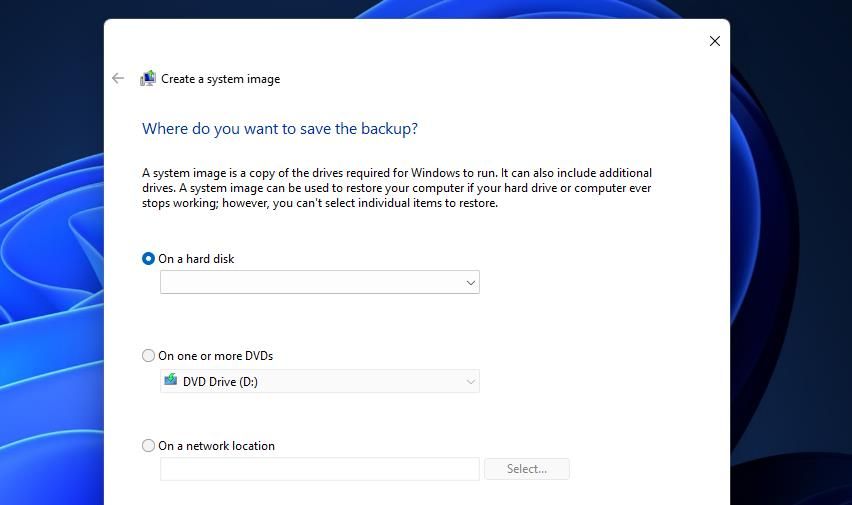Select the On a hard disk radio button
This screenshot has height=505, width=852.
149,258
